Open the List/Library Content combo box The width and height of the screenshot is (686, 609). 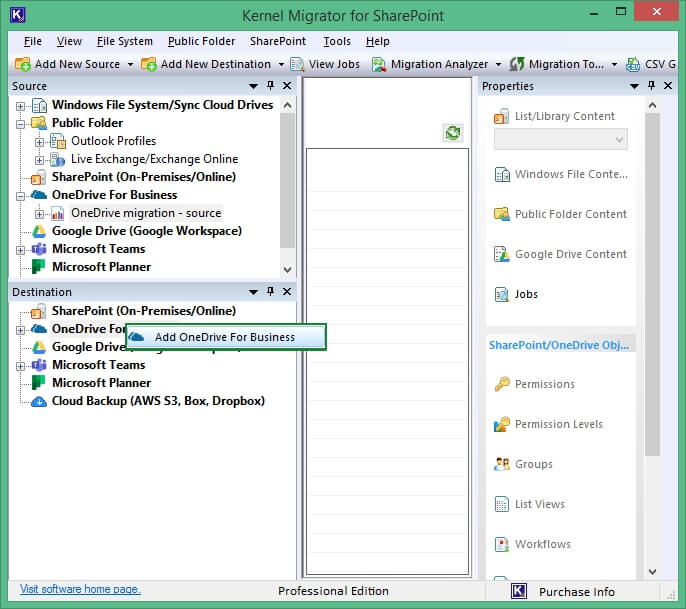pos(560,140)
